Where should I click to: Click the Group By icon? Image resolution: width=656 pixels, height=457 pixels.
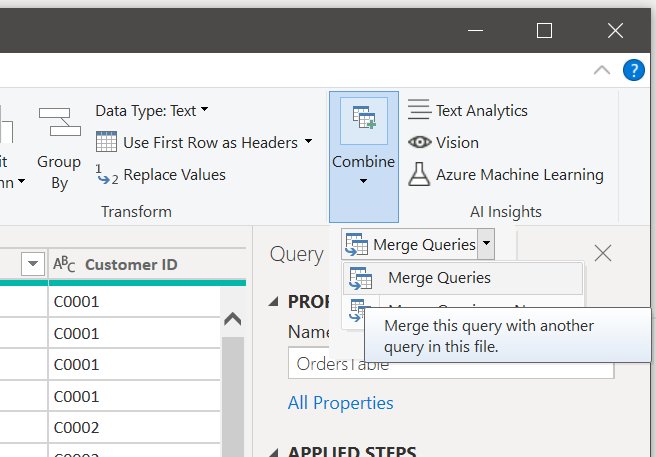[x=59, y=123]
